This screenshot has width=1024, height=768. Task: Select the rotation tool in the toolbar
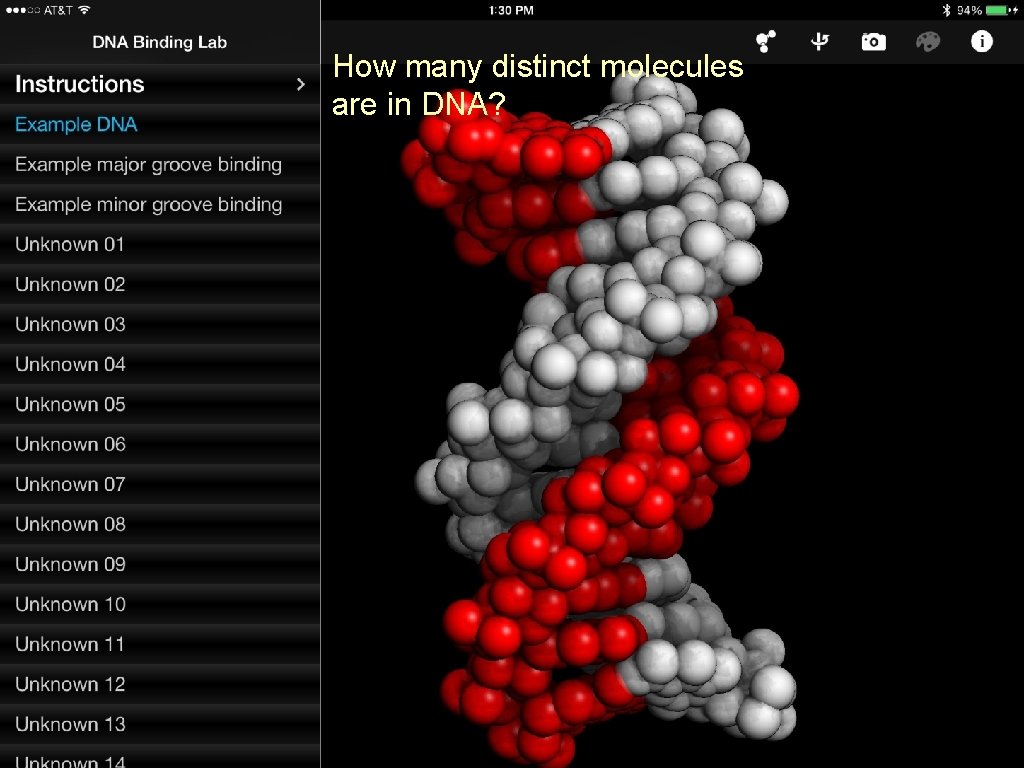pyautogui.click(x=818, y=41)
